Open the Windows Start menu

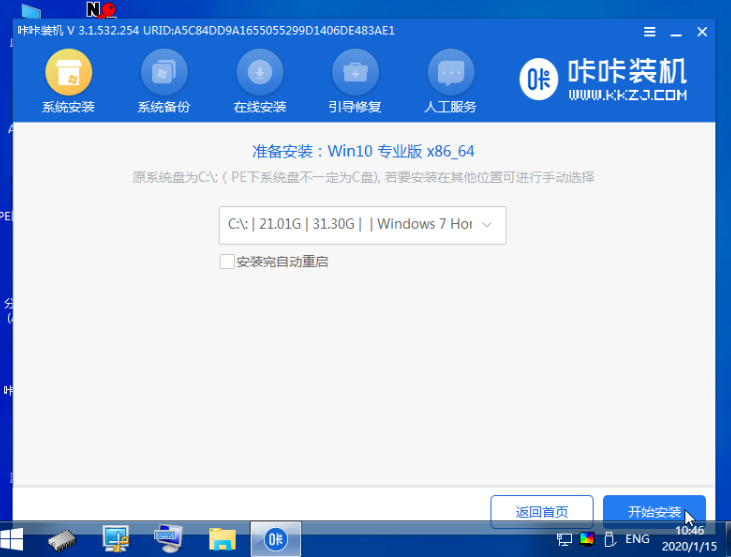click(x=12, y=540)
